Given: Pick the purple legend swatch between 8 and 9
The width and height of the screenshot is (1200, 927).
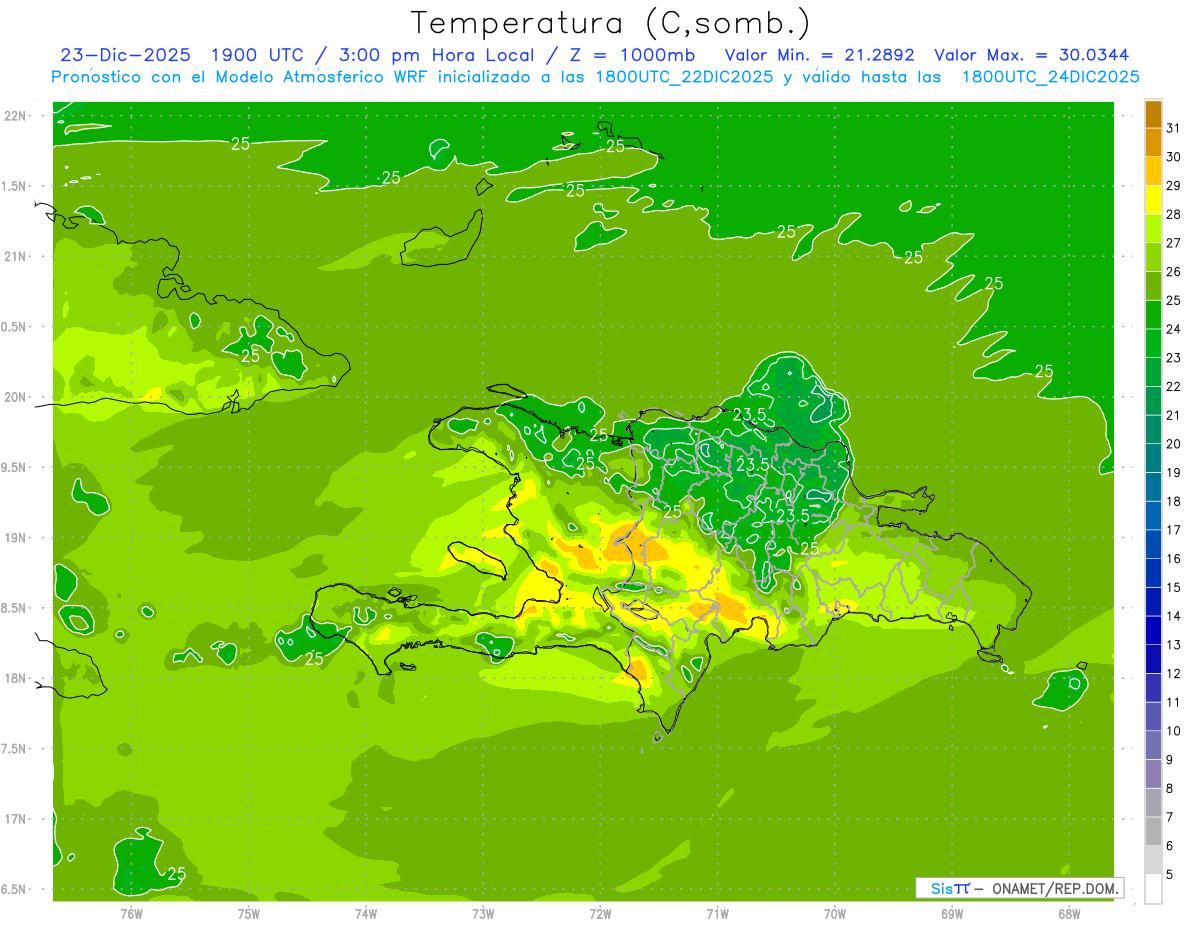Looking at the screenshot, I should click(x=1153, y=774).
